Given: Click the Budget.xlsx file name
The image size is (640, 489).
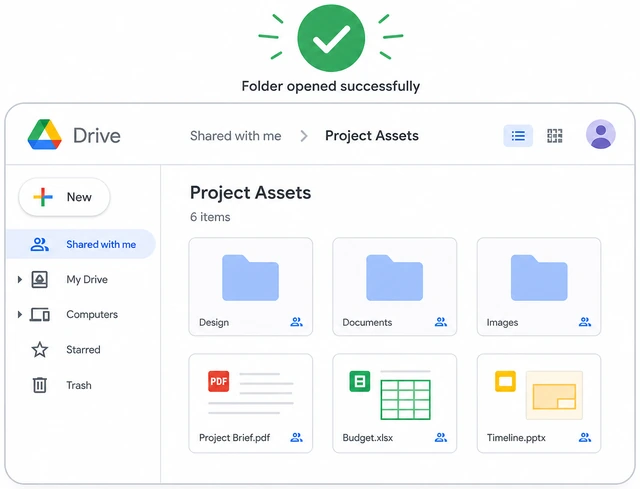Looking at the screenshot, I should pos(367,438).
